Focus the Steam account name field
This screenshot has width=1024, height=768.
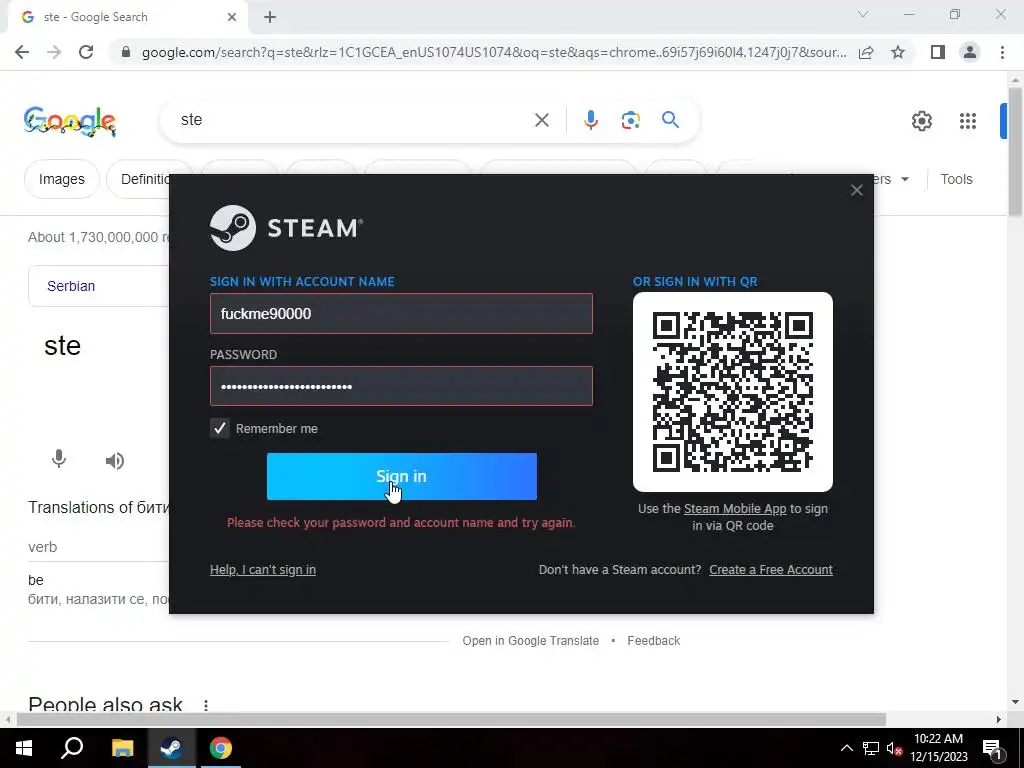pos(401,313)
